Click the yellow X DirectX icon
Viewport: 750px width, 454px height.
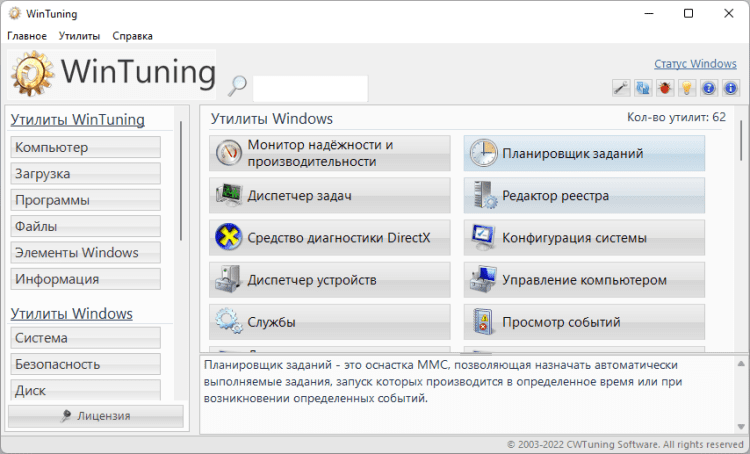tap(228, 237)
